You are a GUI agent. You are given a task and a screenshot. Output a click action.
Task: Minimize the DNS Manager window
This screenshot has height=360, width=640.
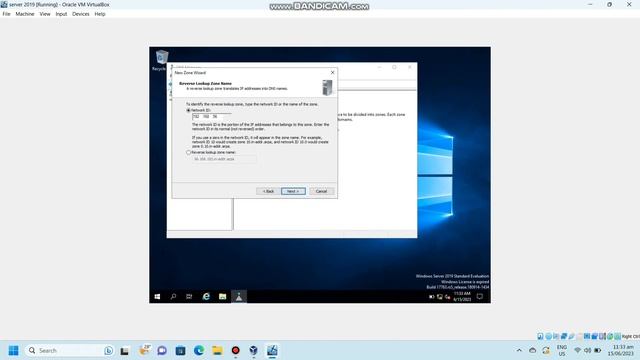tap(379, 67)
